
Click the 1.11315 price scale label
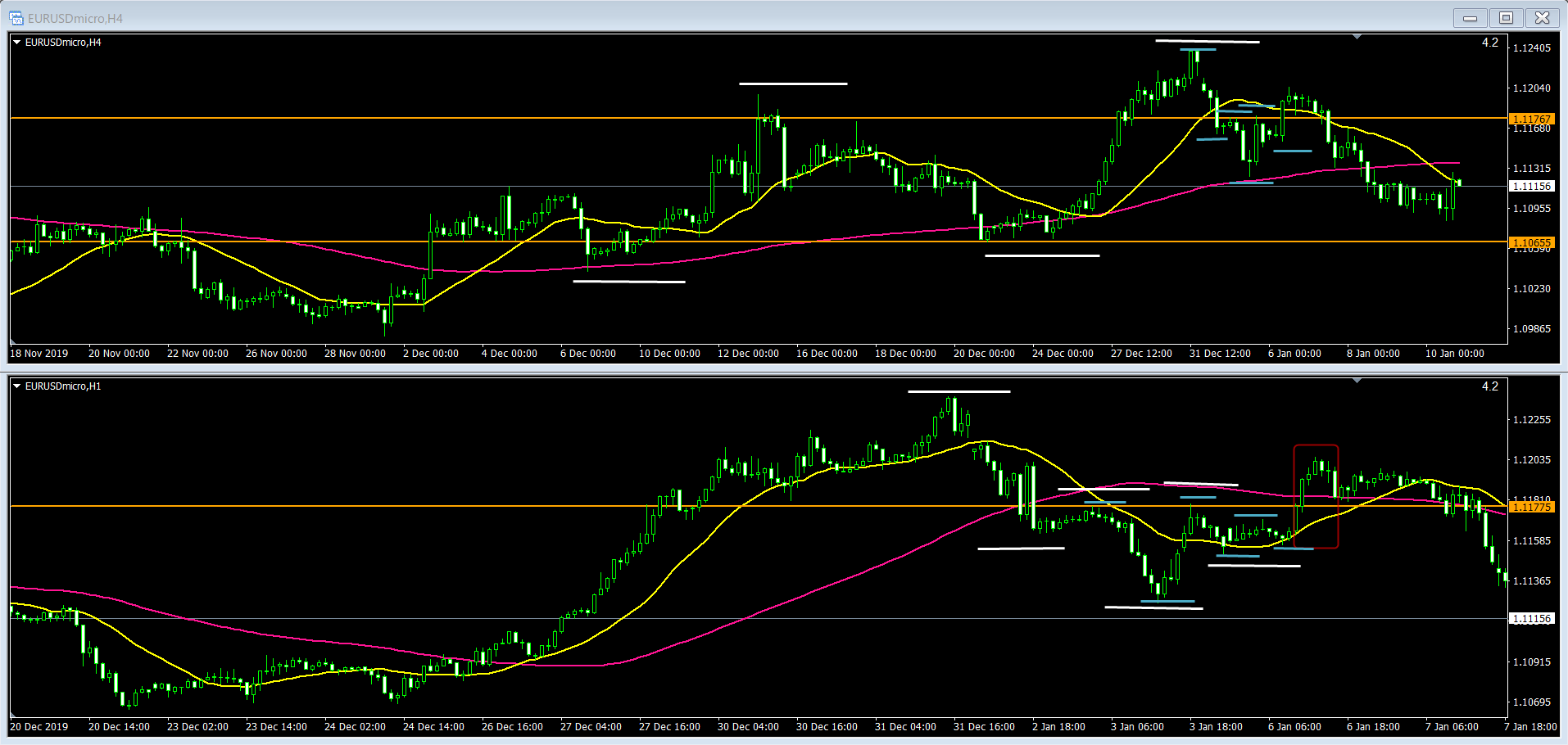(x=1531, y=169)
